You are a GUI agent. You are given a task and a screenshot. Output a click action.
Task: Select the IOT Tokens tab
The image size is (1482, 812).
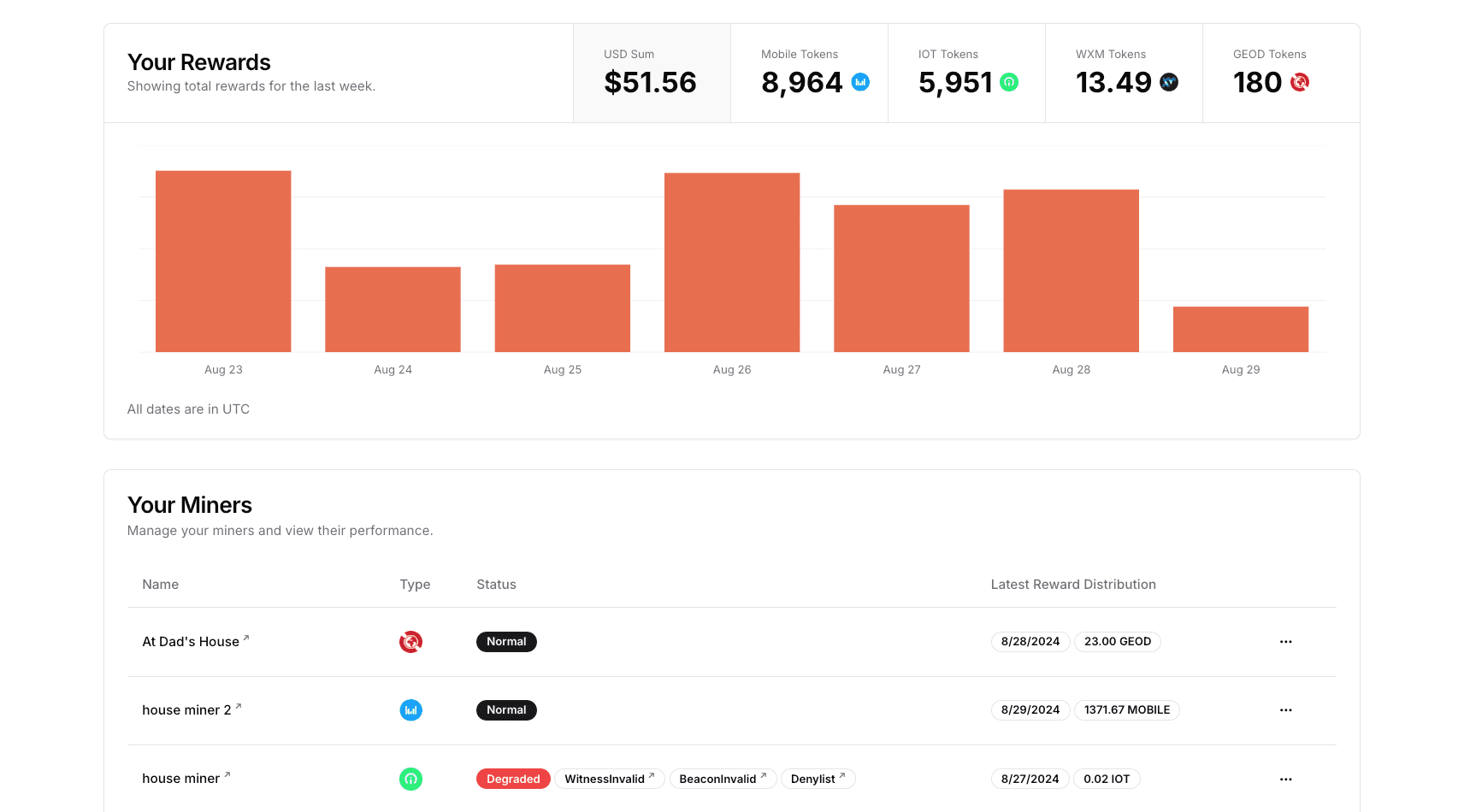point(966,74)
